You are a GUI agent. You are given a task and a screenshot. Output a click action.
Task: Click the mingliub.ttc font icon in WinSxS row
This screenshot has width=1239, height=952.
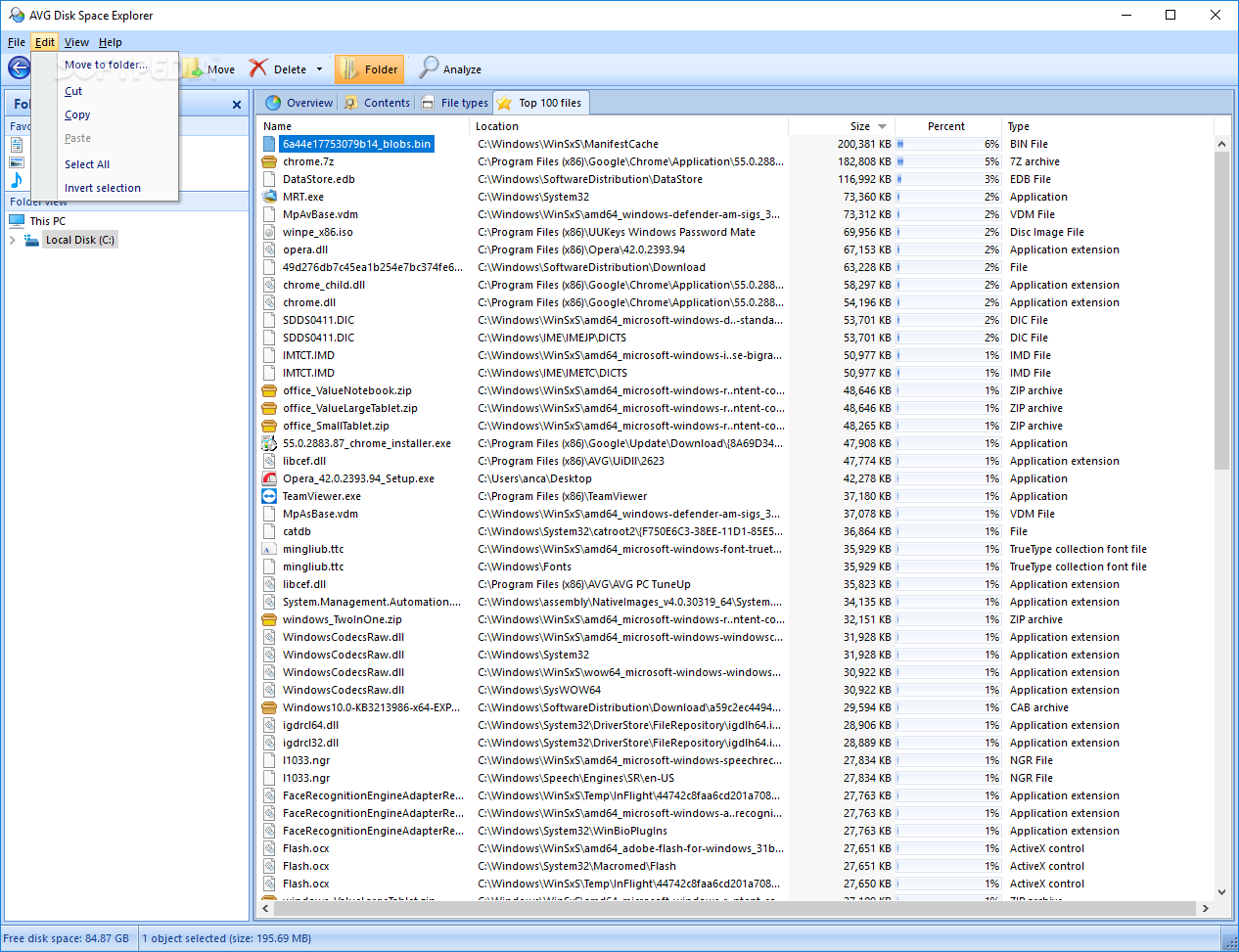click(269, 549)
